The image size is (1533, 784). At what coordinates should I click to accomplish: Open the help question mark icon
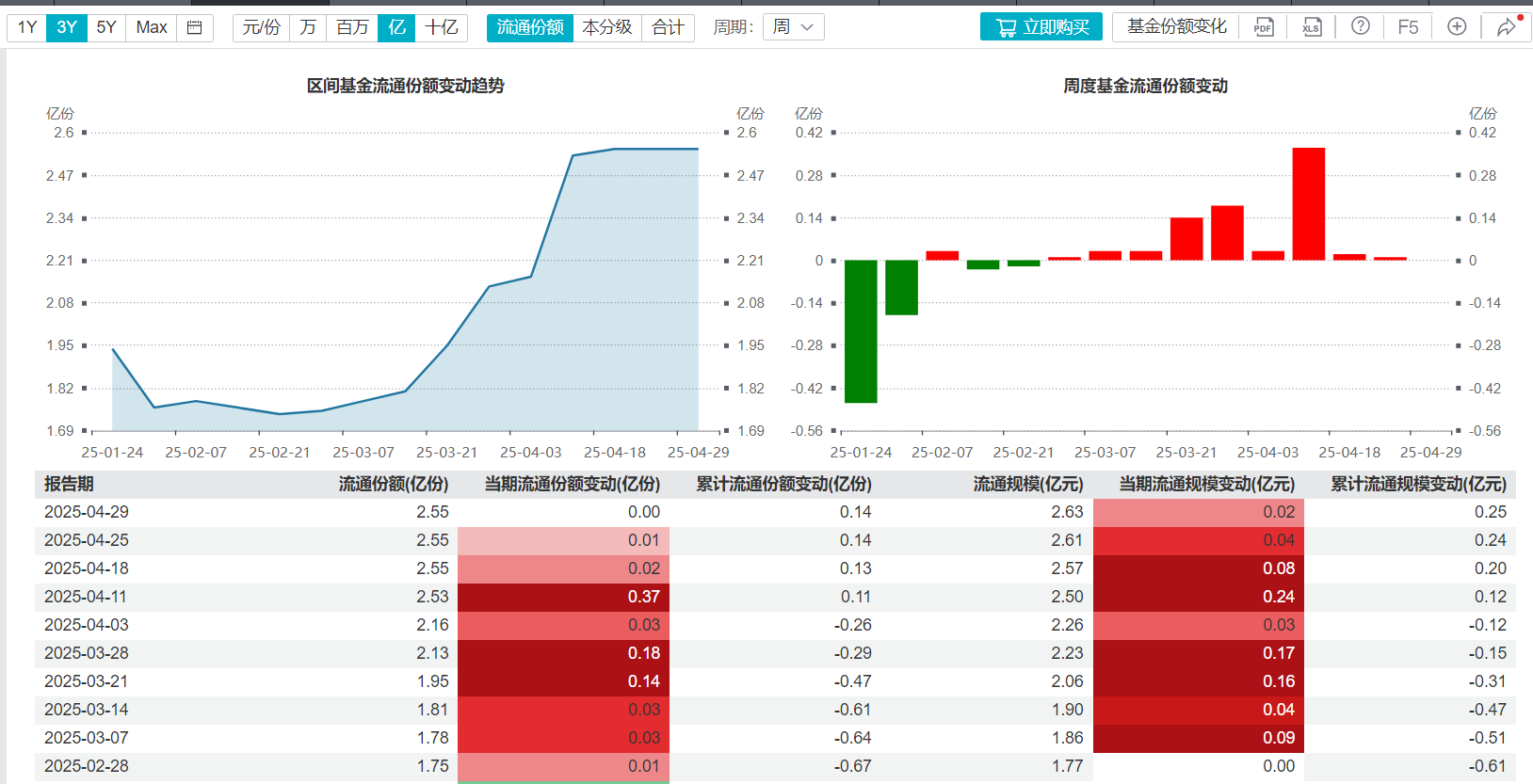point(1360,26)
